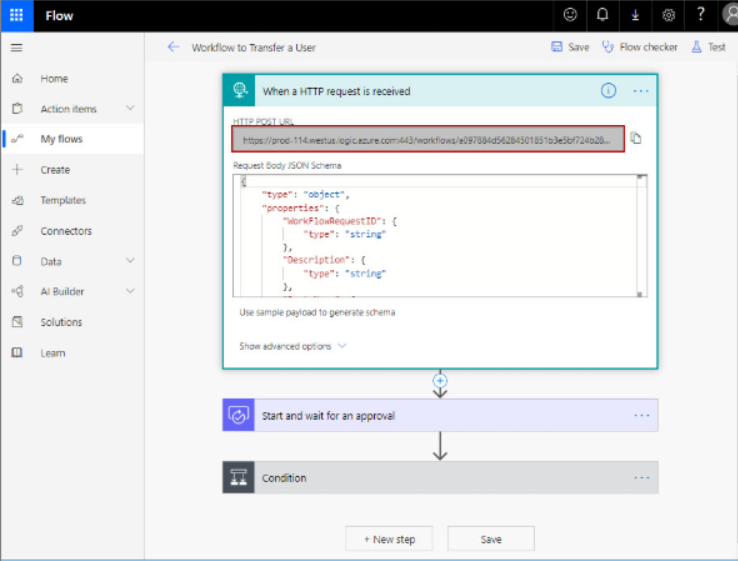This screenshot has height=561, width=738.
Task: Click the Create plus icon
Action: (17, 169)
